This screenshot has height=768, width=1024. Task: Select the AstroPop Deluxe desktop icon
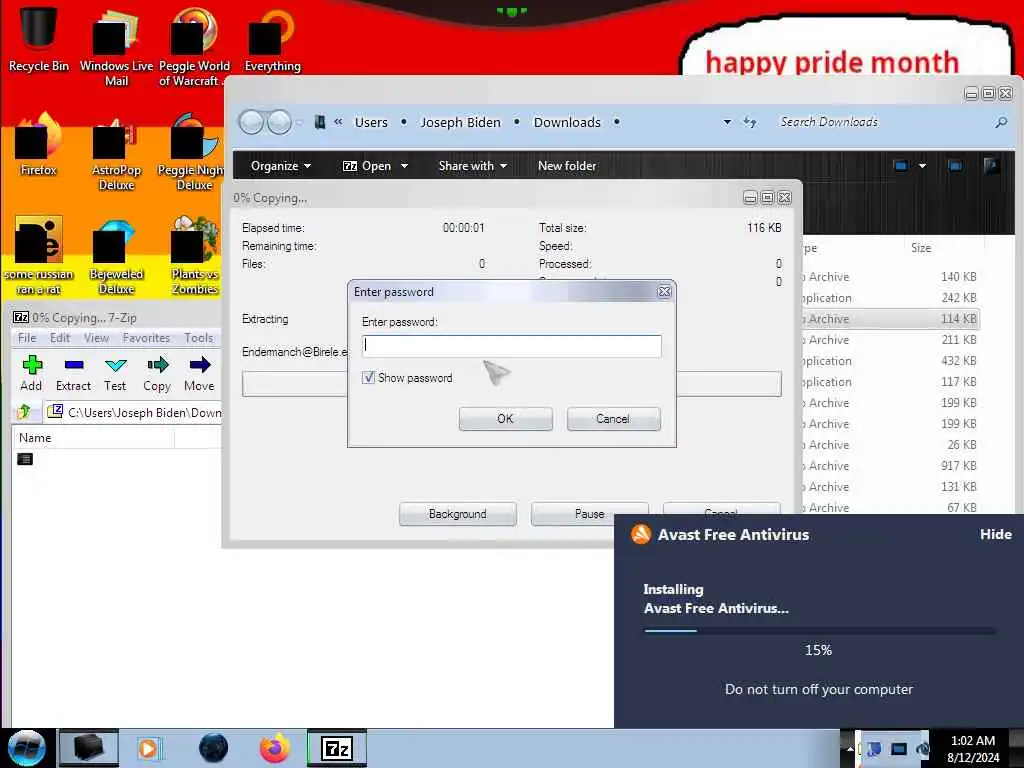pyautogui.click(x=116, y=153)
